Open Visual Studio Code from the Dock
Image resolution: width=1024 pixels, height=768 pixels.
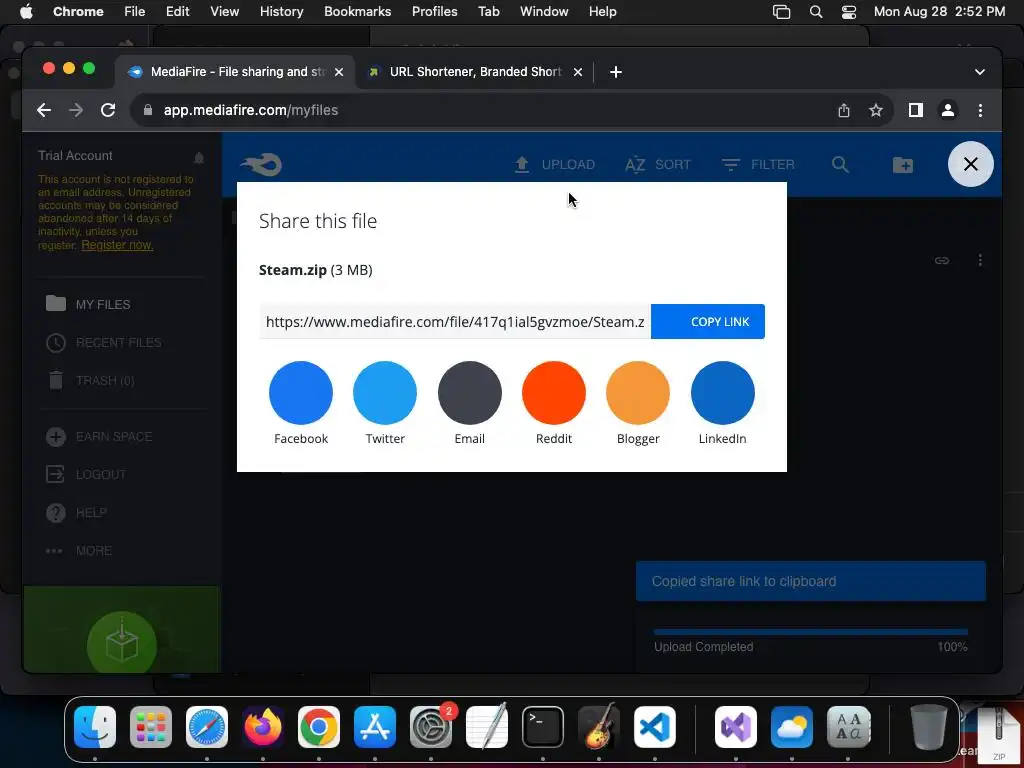(x=654, y=727)
